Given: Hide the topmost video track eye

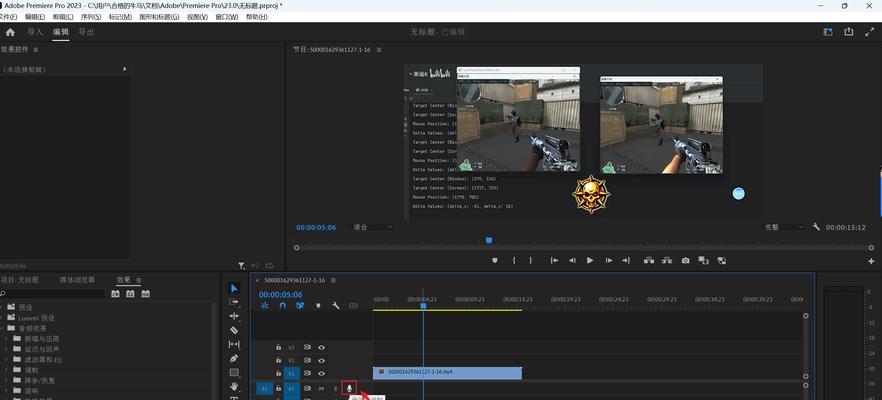Looking at the screenshot, I should [x=322, y=347].
